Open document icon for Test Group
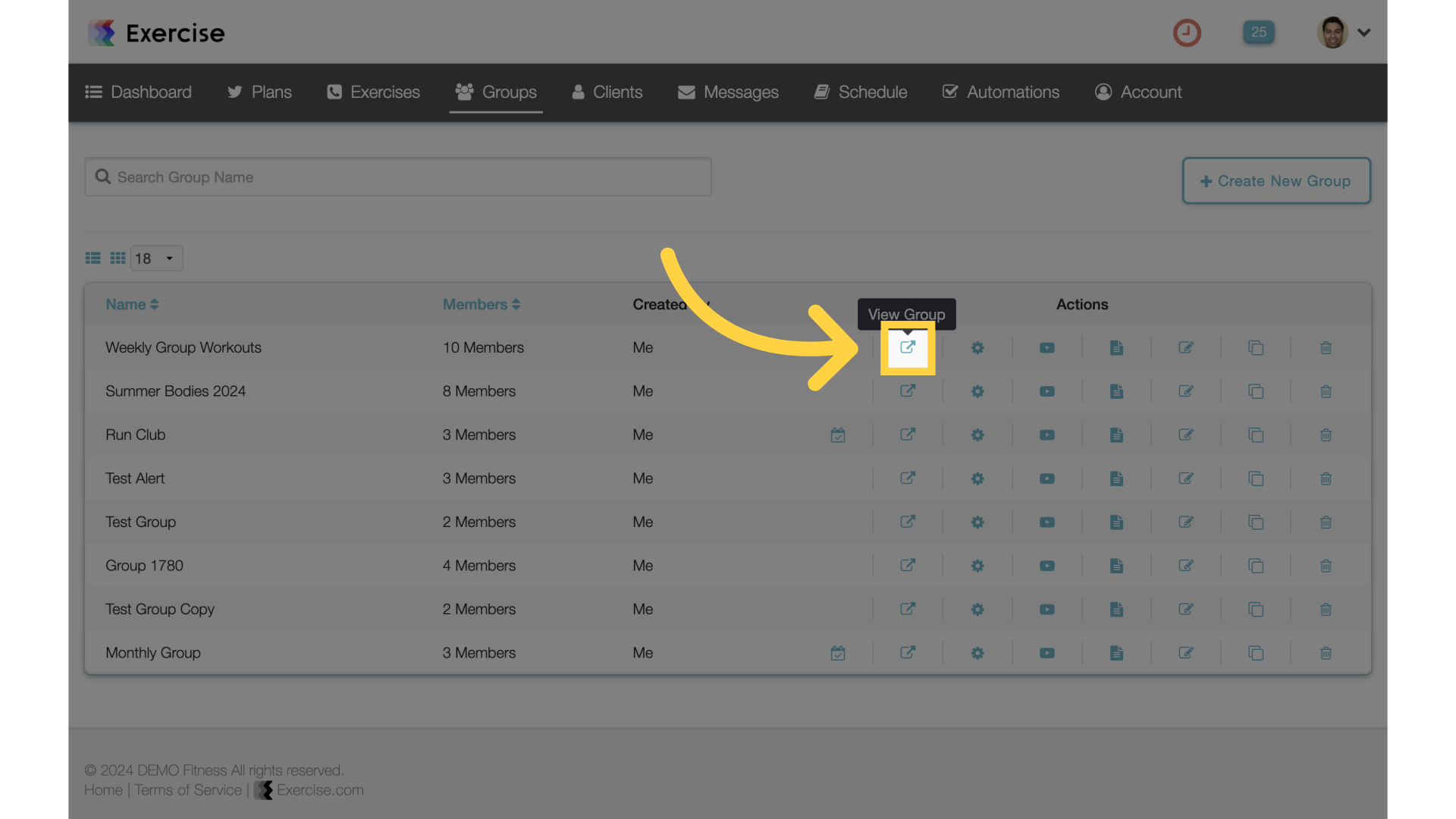Image resolution: width=1456 pixels, height=819 pixels. (1116, 522)
